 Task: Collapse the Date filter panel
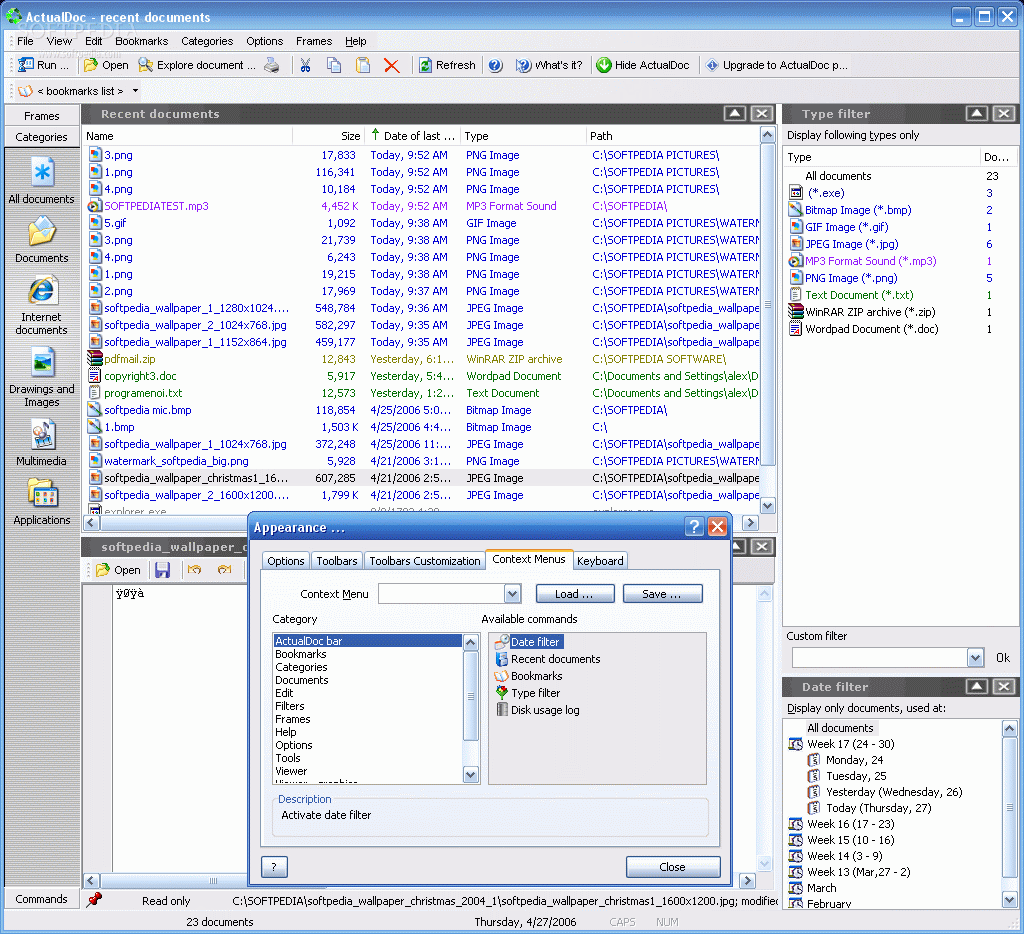[976, 686]
